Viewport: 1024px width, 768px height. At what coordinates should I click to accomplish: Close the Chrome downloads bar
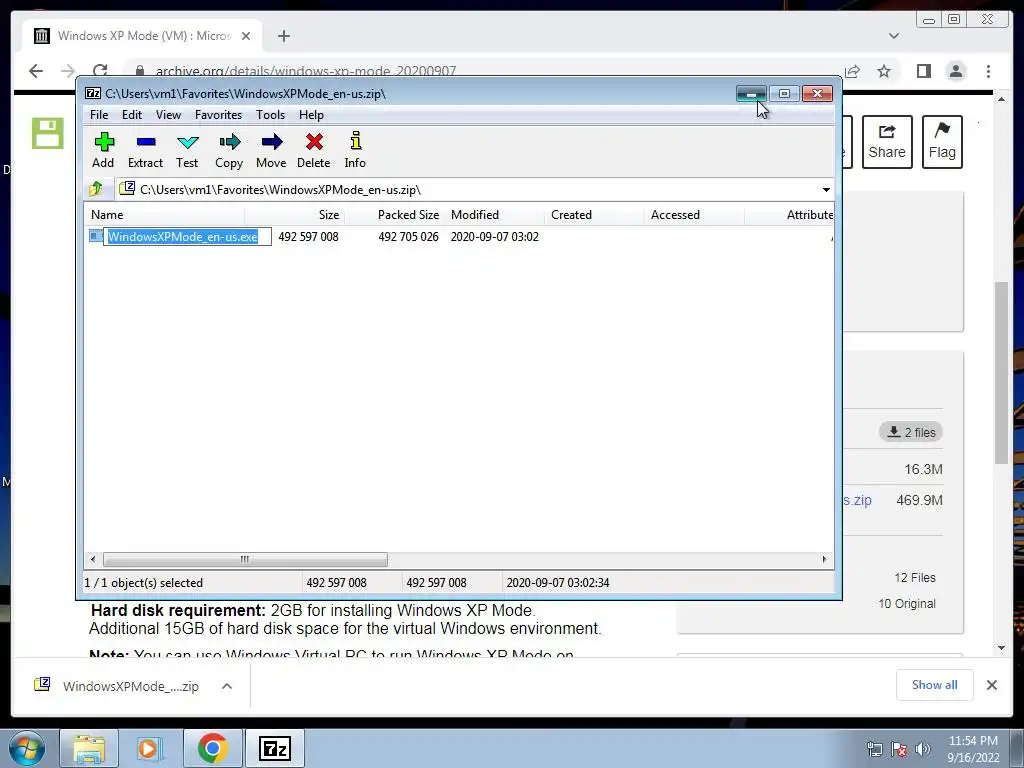[x=991, y=685]
